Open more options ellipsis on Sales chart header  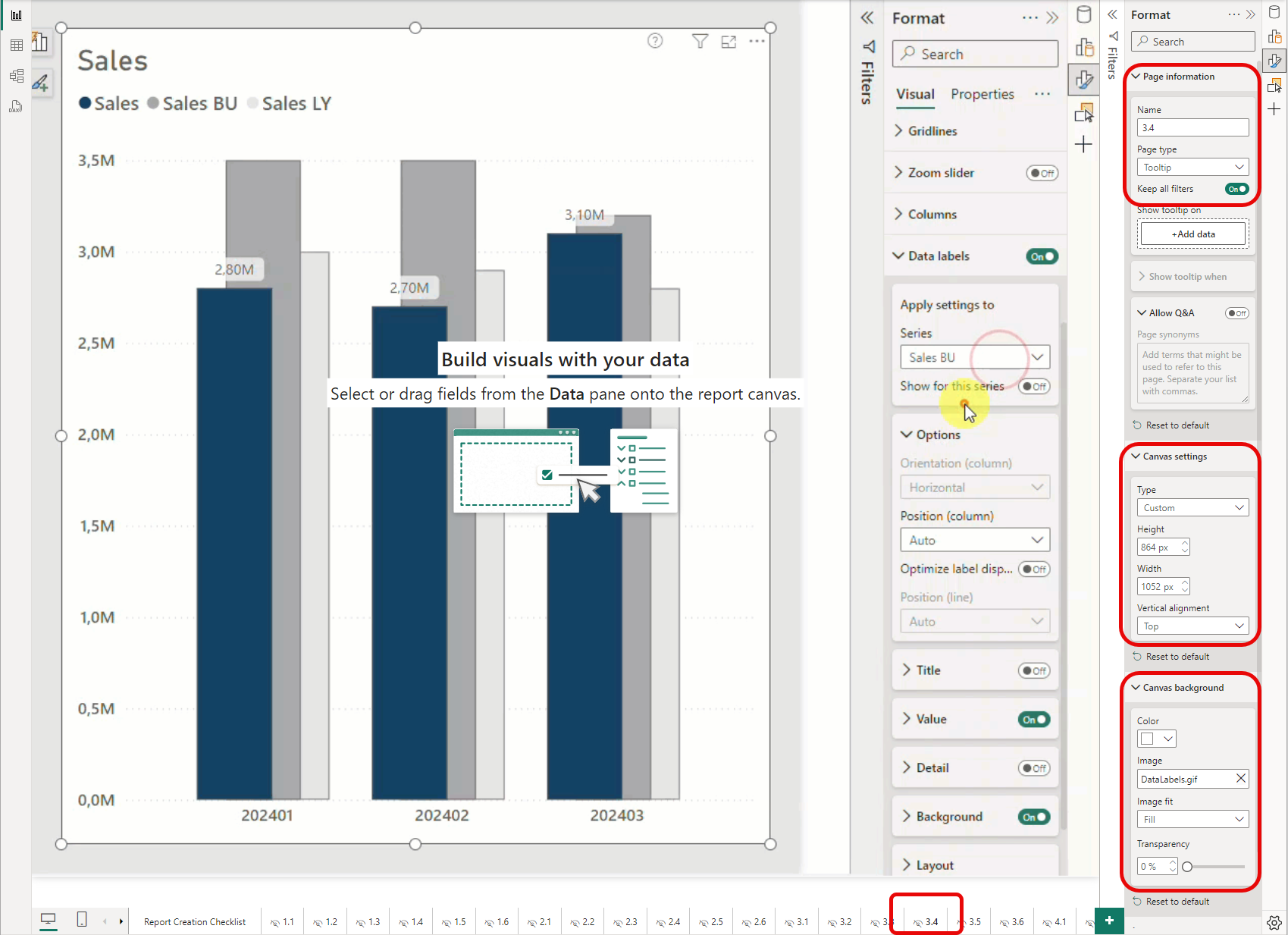(757, 41)
